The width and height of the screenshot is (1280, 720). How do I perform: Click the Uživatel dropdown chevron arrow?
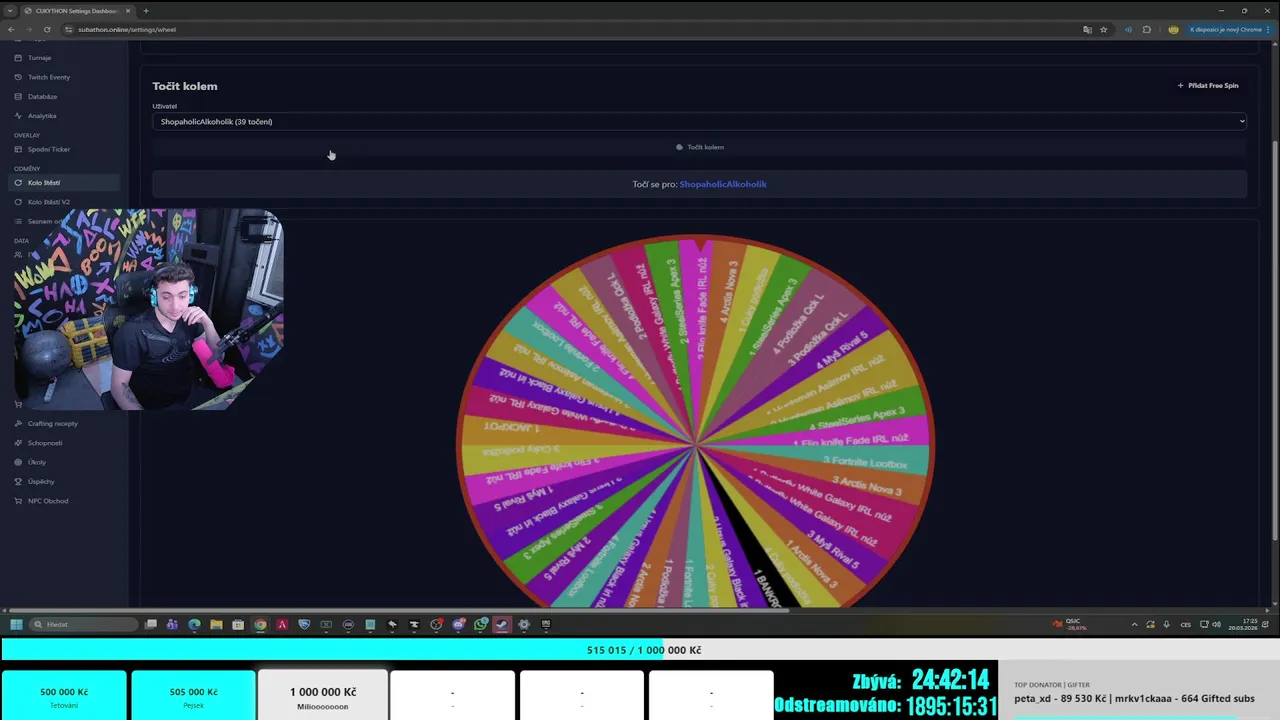[x=1242, y=121]
